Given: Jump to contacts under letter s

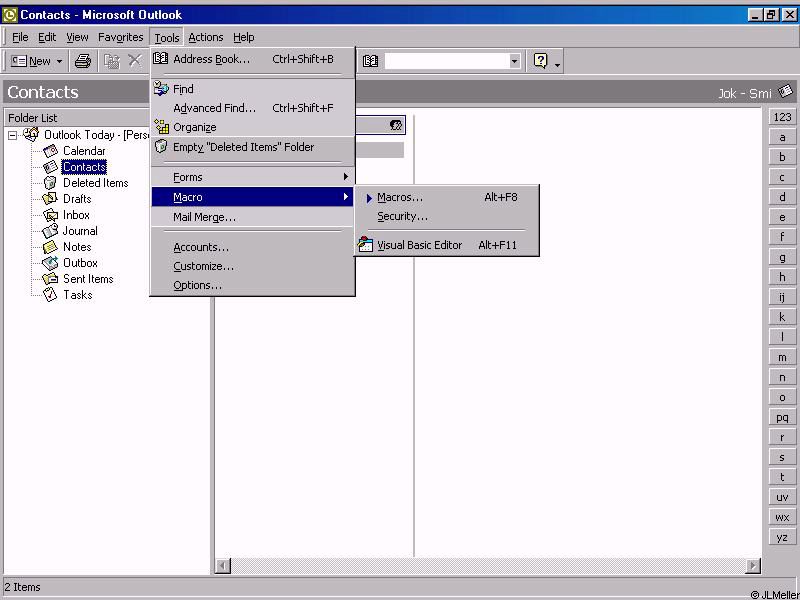Looking at the screenshot, I should (x=782, y=457).
